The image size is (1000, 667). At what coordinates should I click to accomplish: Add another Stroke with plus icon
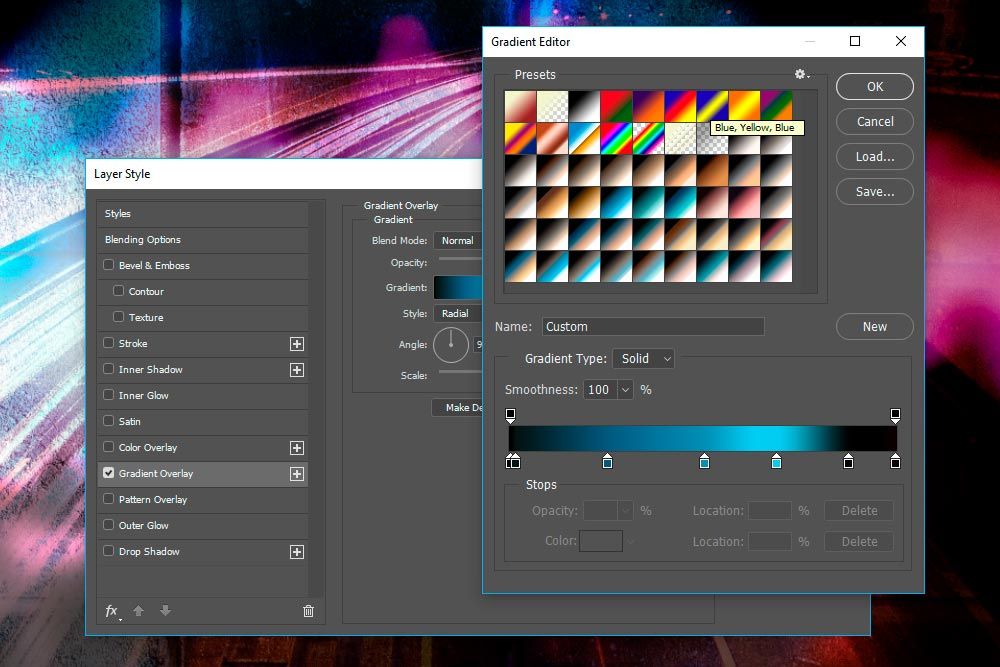(x=296, y=344)
